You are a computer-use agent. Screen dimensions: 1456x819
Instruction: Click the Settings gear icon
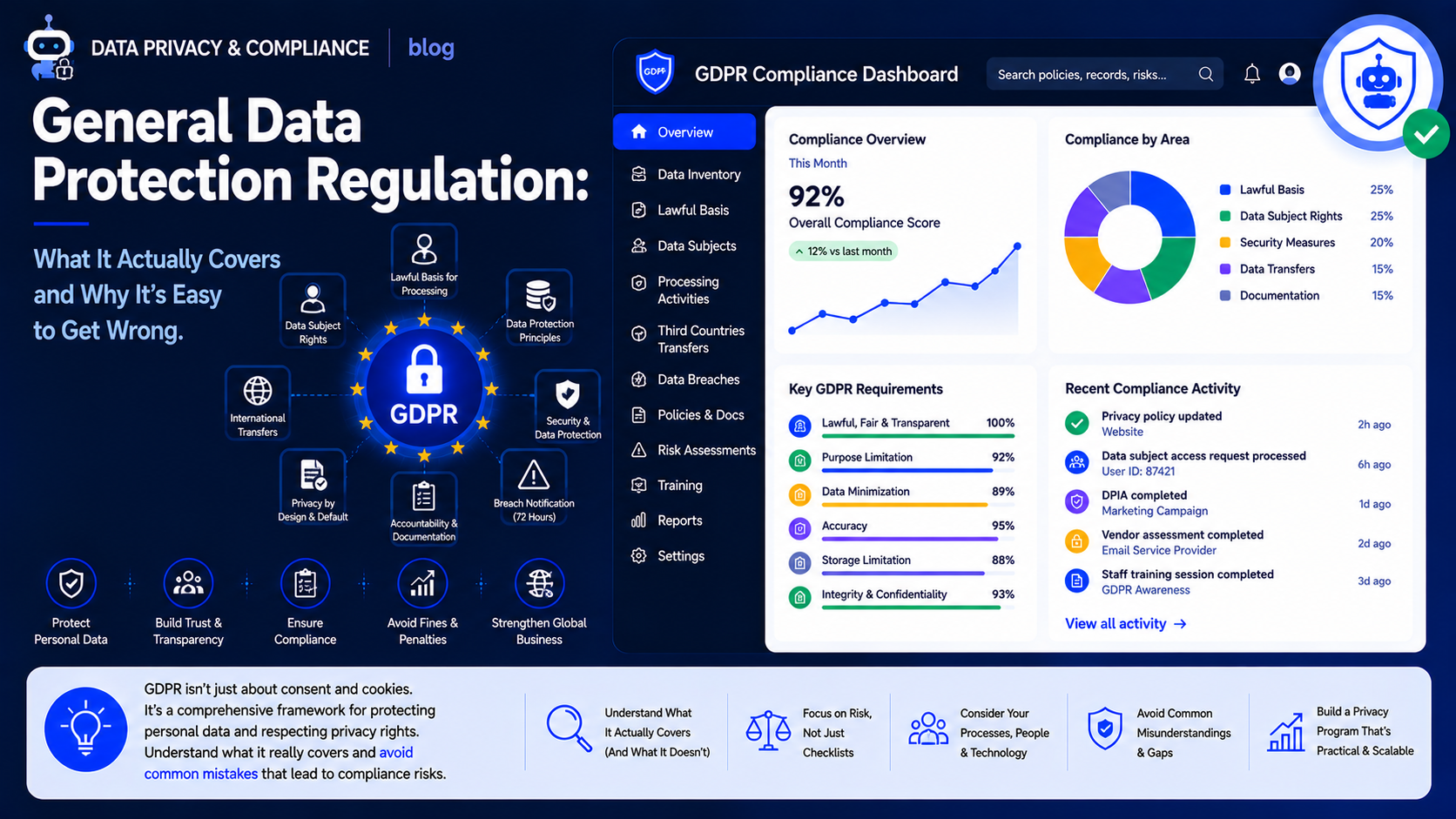coord(638,555)
